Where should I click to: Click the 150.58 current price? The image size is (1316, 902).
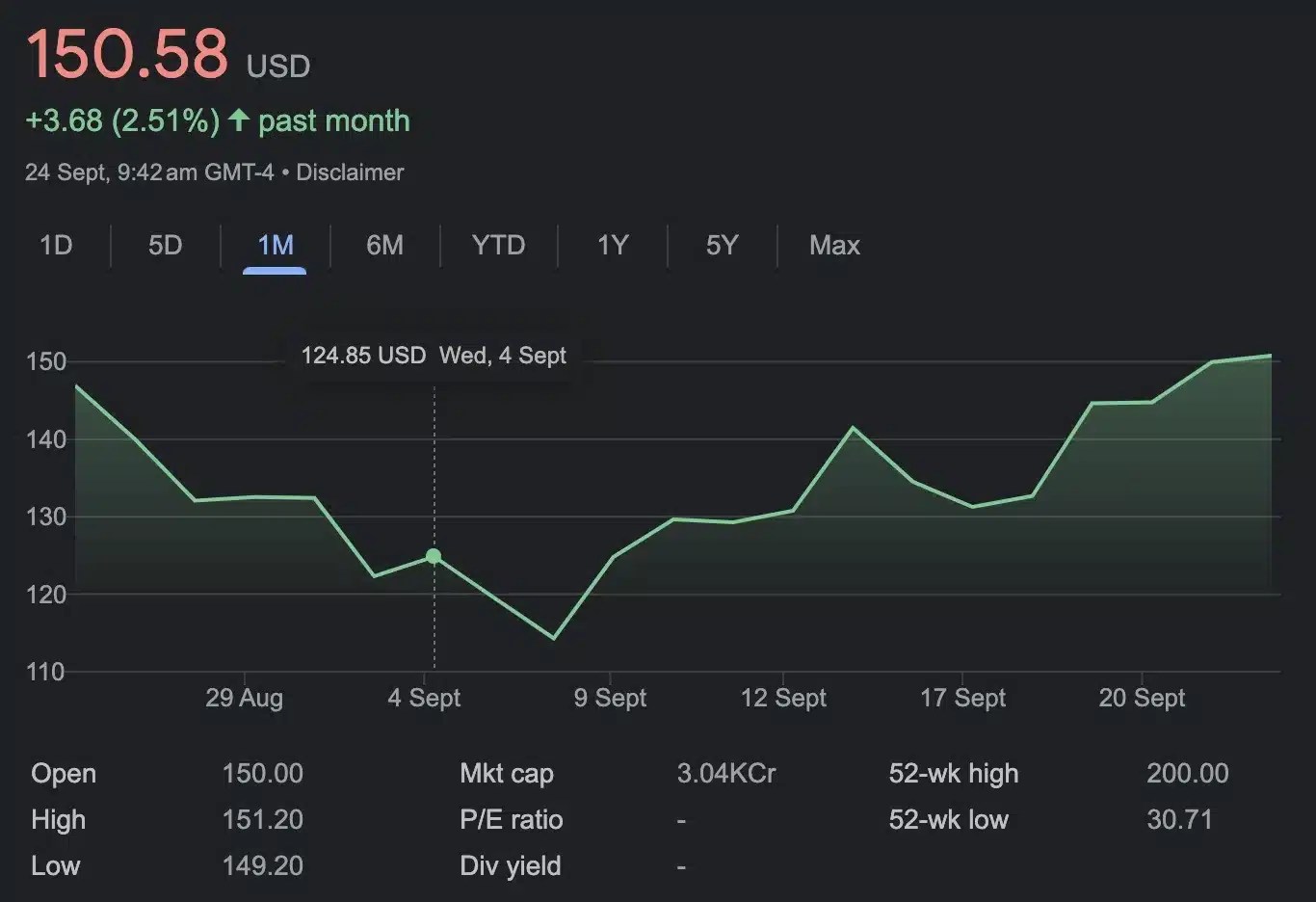coord(127,54)
